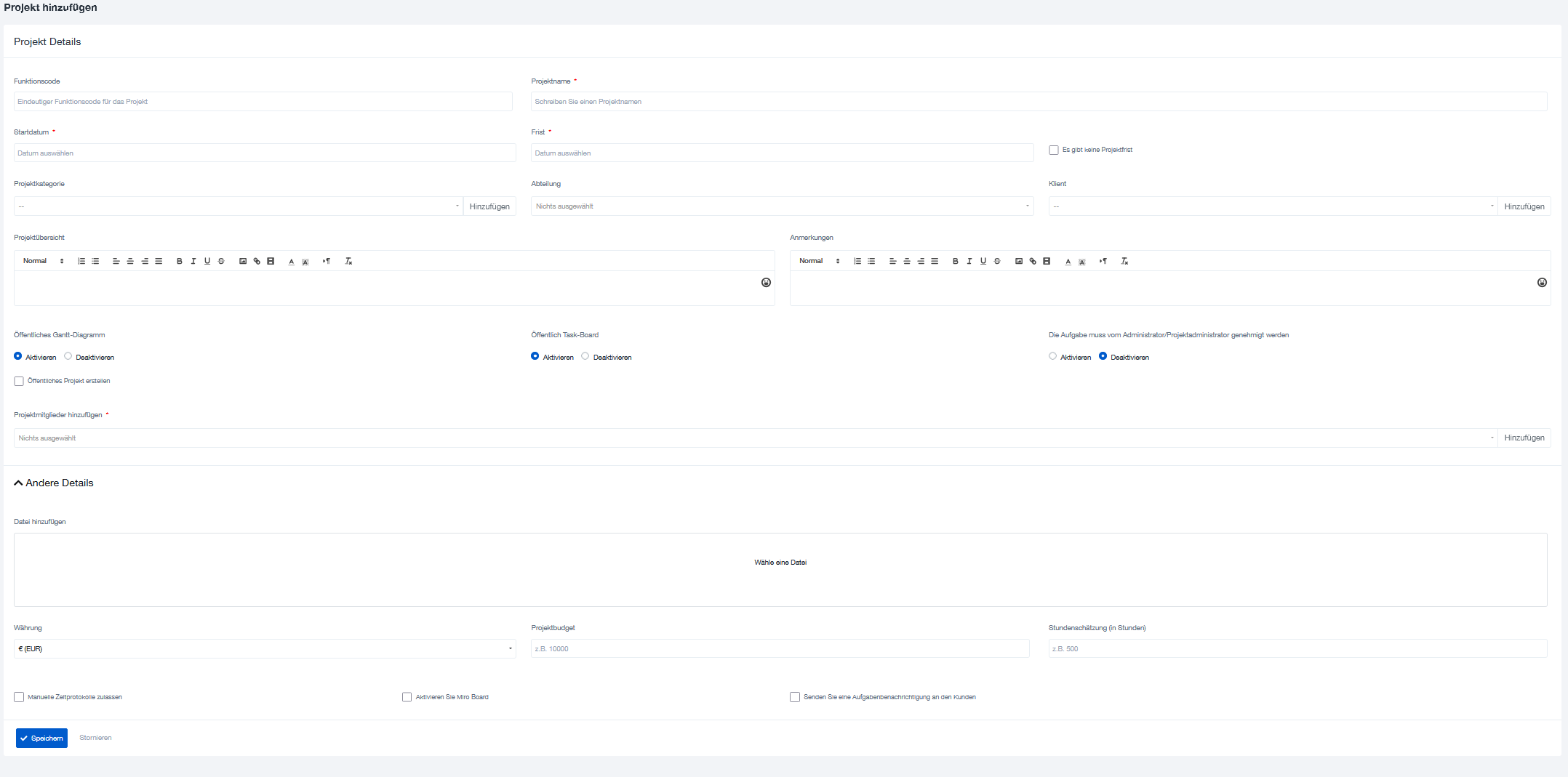Click Stornieren to cancel
This screenshot has height=777, width=1568.
[95, 738]
